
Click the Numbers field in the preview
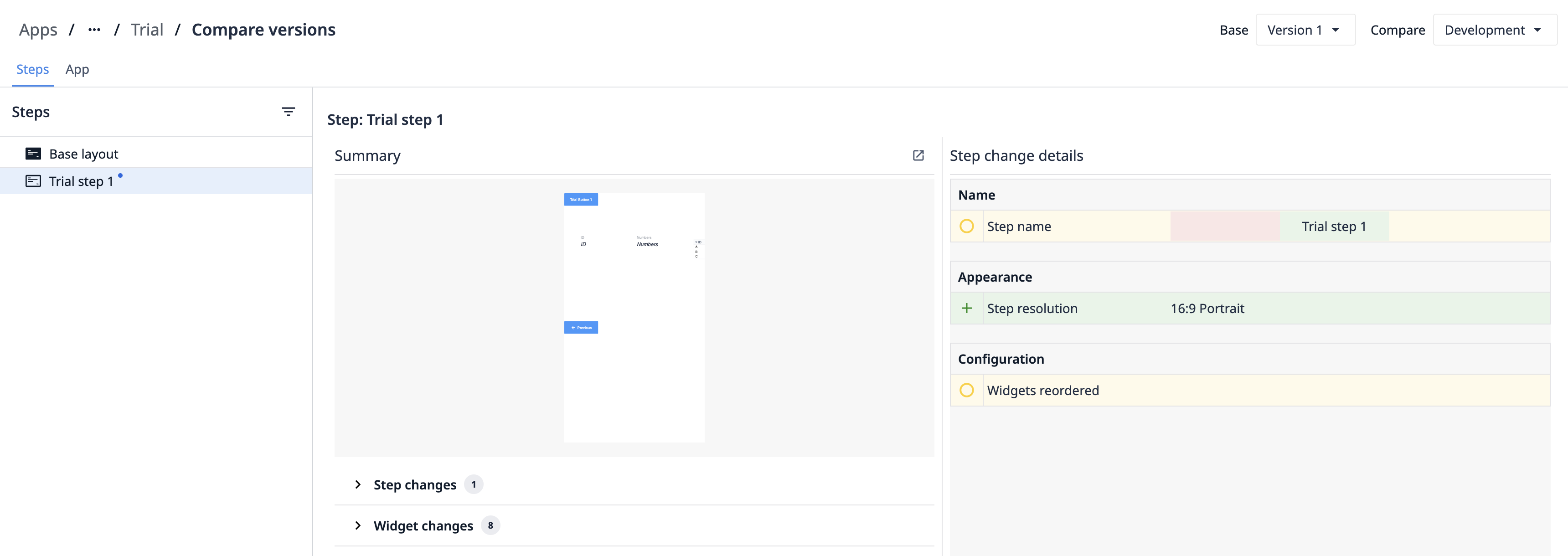[x=647, y=242]
